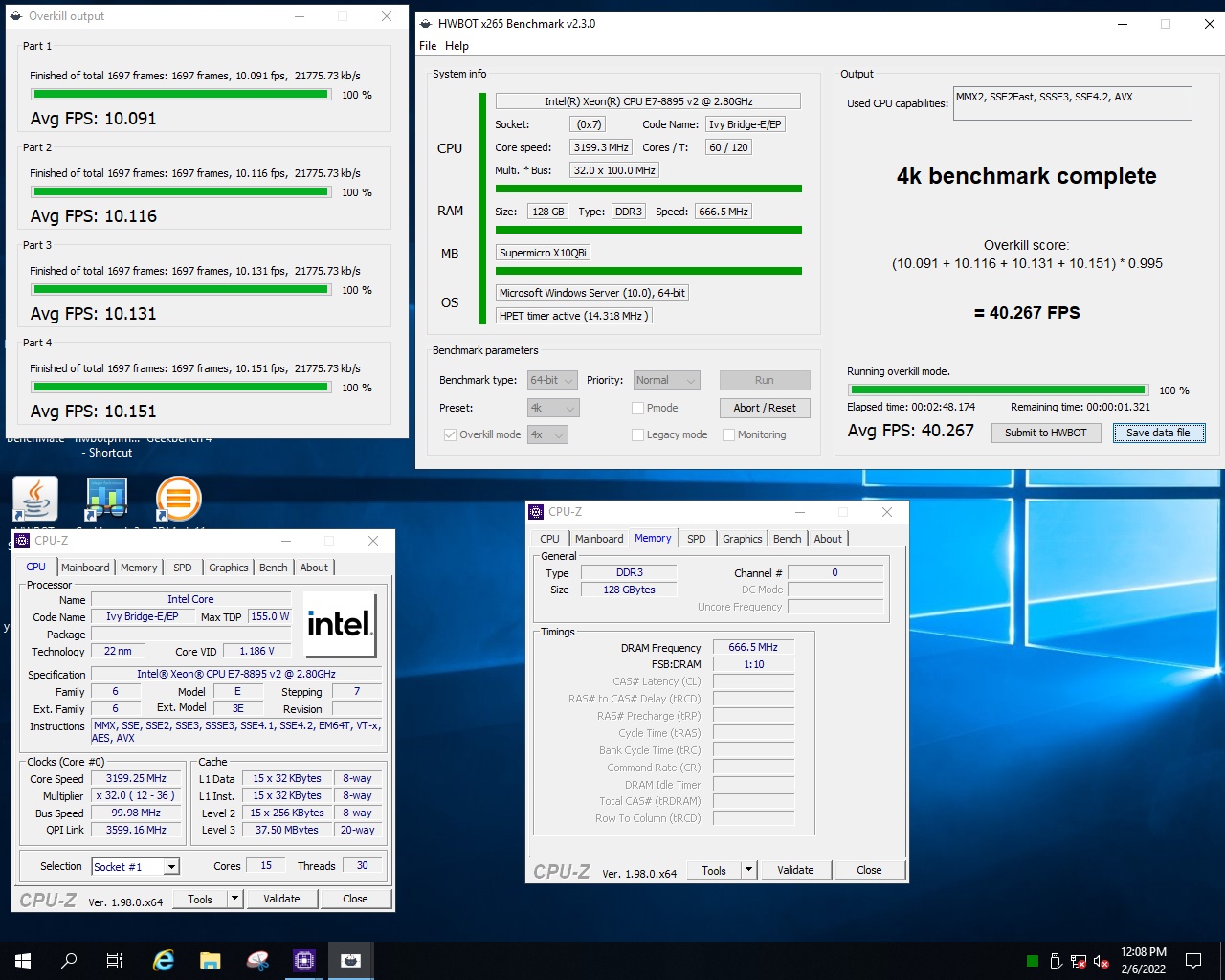
Task: Open the File menu in HWBOT x265
Action: click(428, 46)
